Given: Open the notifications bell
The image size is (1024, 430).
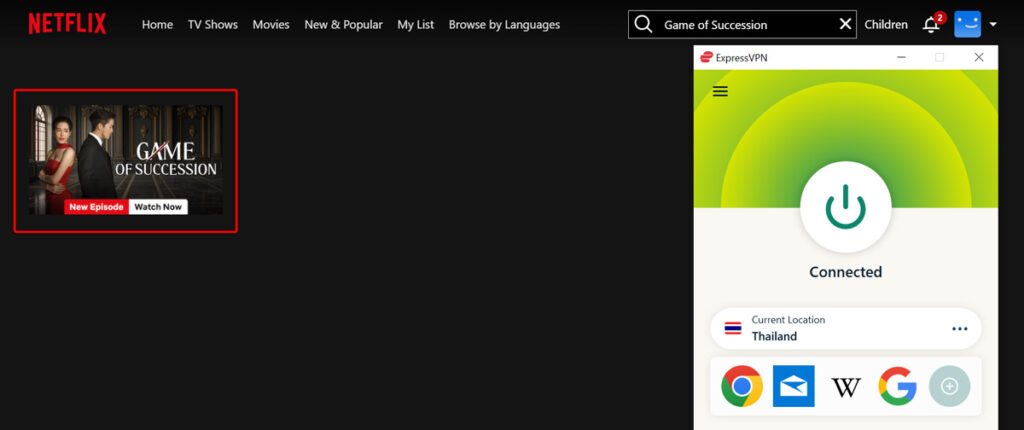Looking at the screenshot, I should [x=931, y=25].
